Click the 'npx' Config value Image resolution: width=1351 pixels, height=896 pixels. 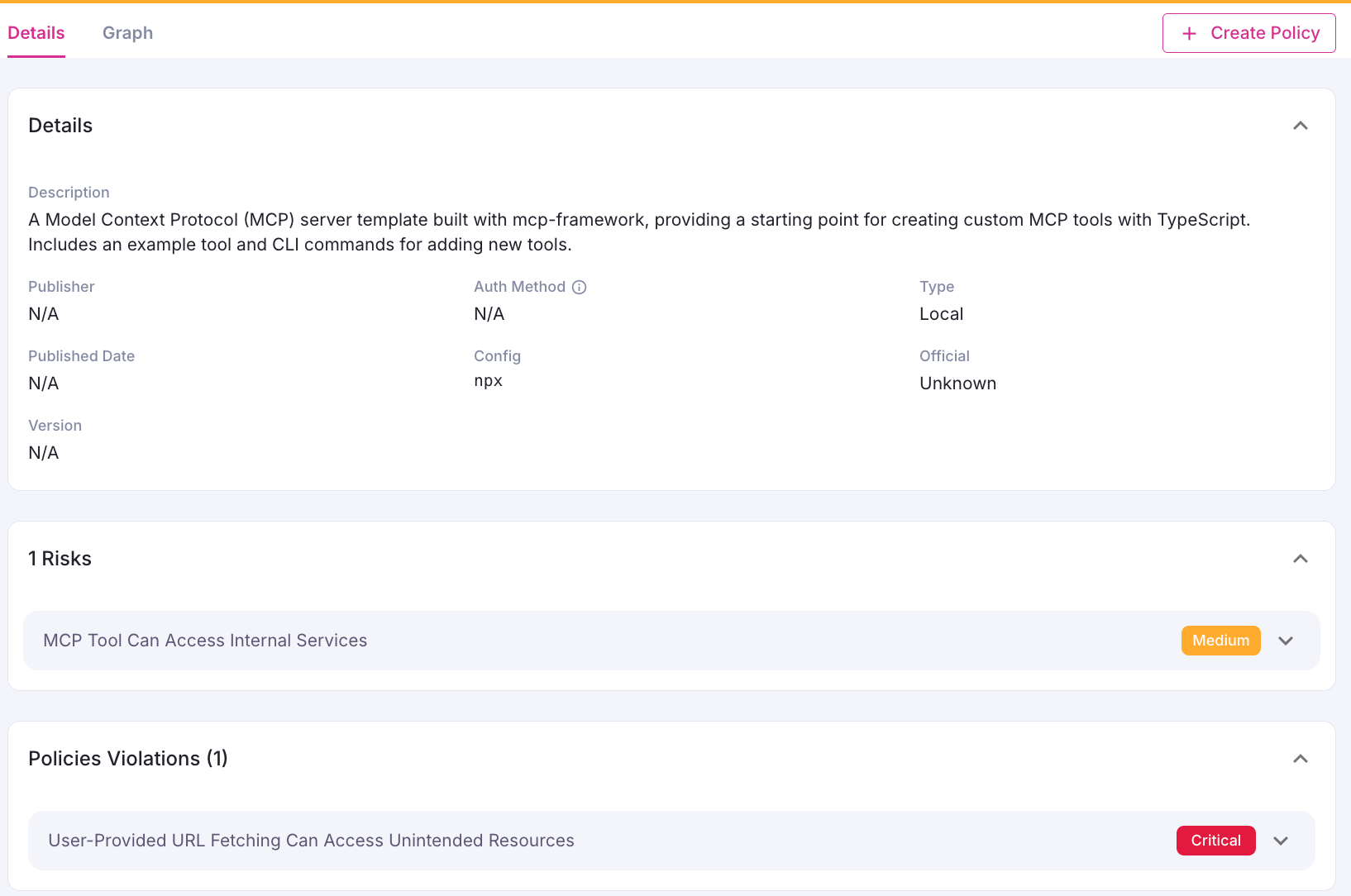pos(488,381)
